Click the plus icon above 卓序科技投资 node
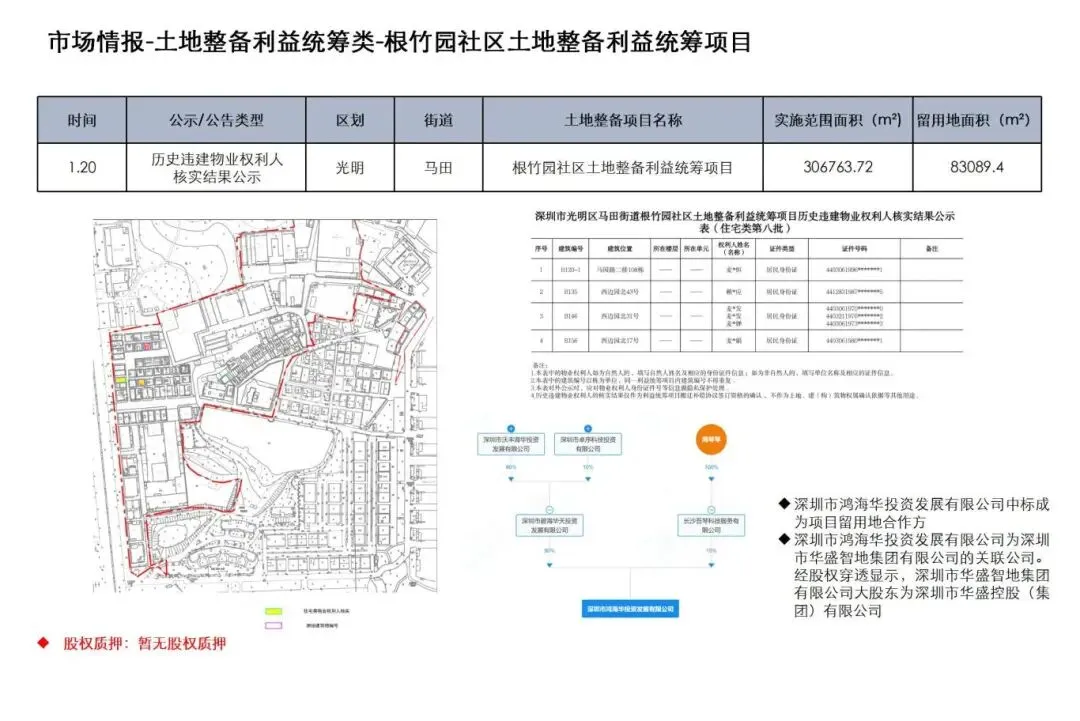Viewport: 1080px width, 721px height. click(588, 428)
